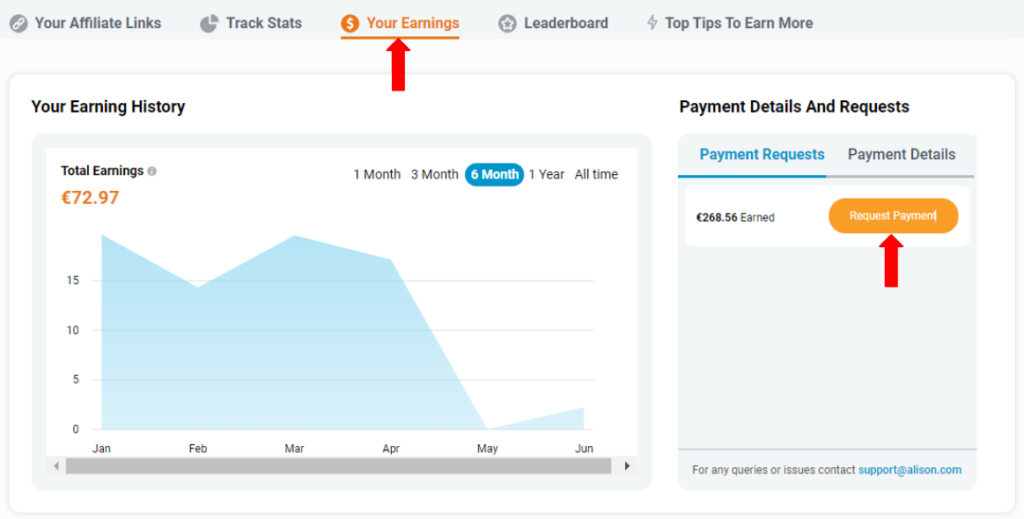Click the horizontal scrollbar under the chart
Image resolution: width=1024 pixels, height=519 pixels.
coord(338,466)
